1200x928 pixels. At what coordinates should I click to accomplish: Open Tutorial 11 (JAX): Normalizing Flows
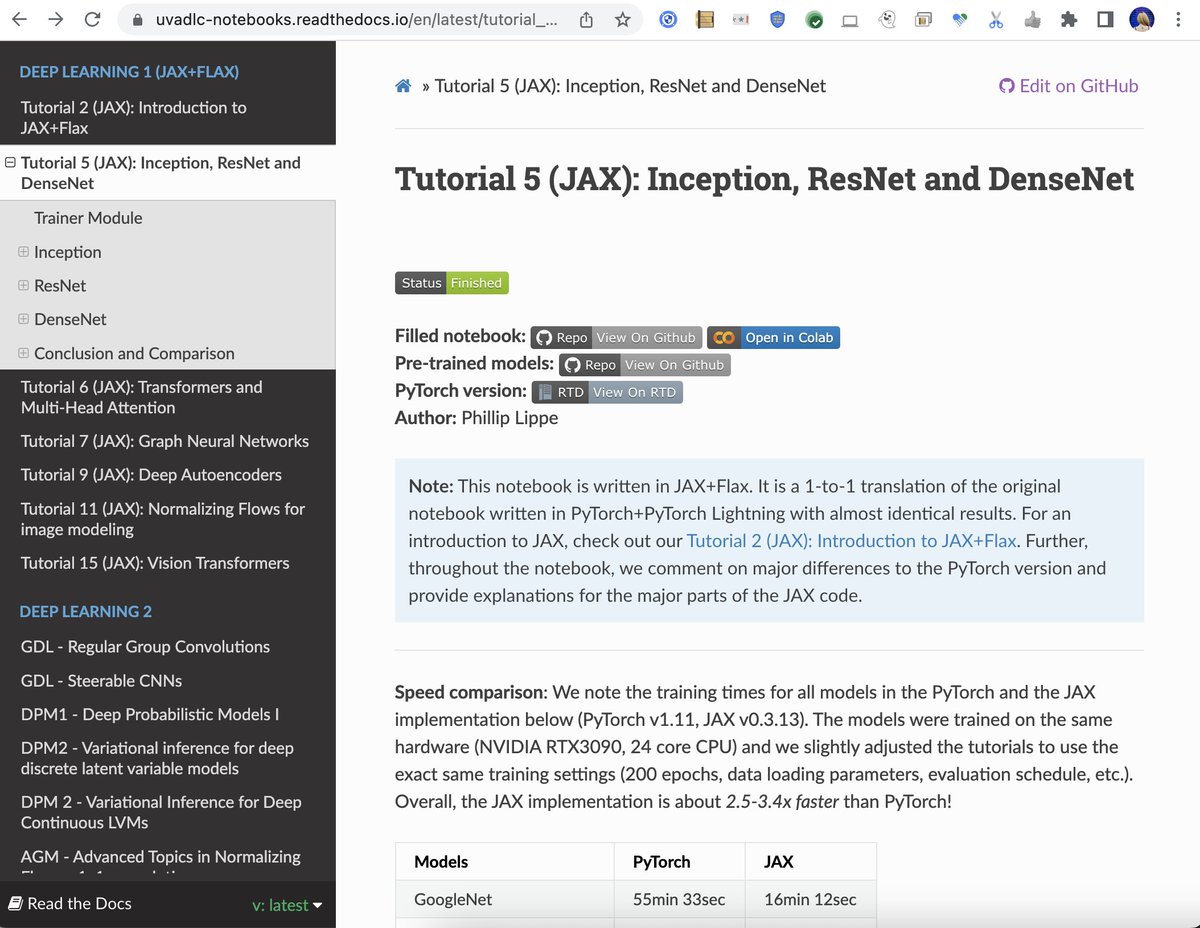163,519
